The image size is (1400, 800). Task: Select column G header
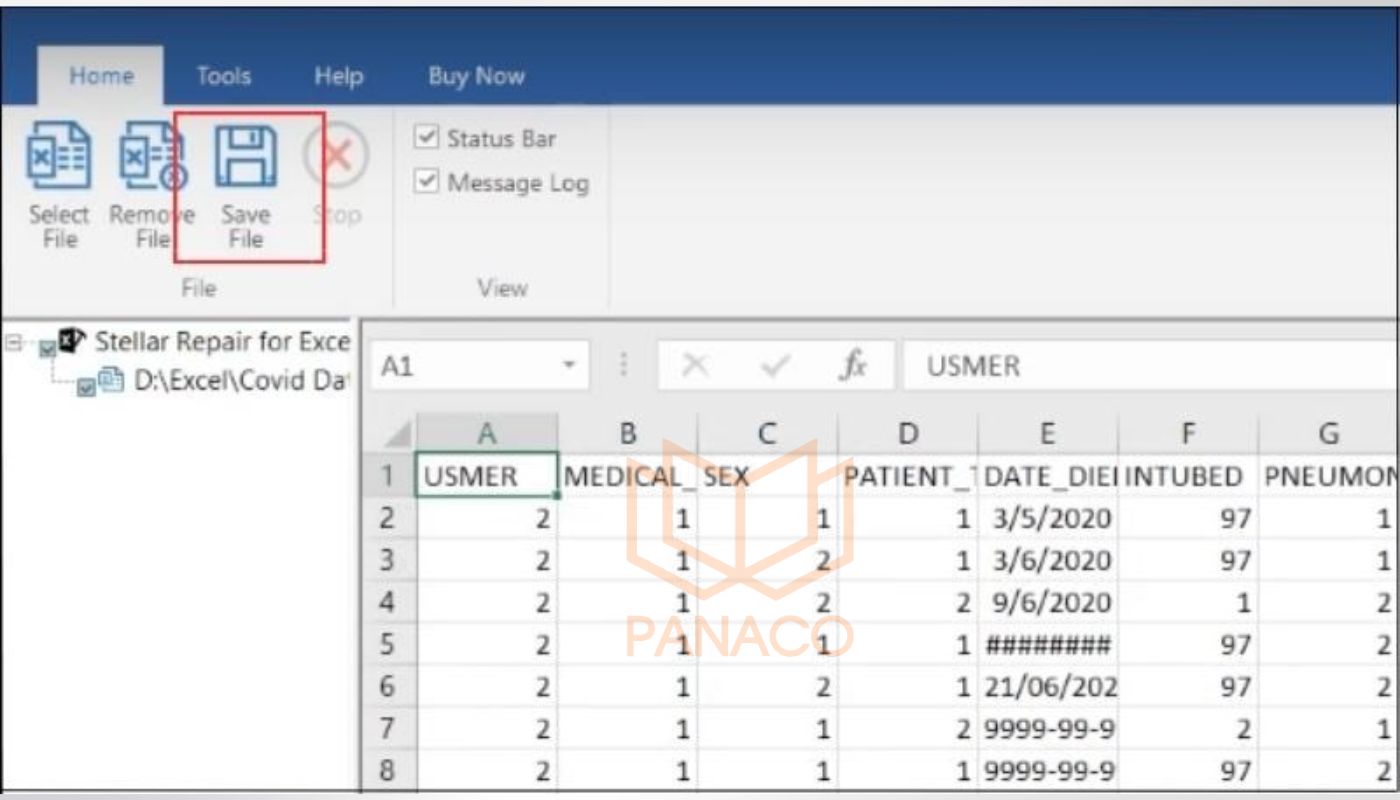pyautogui.click(x=1328, y=433)
